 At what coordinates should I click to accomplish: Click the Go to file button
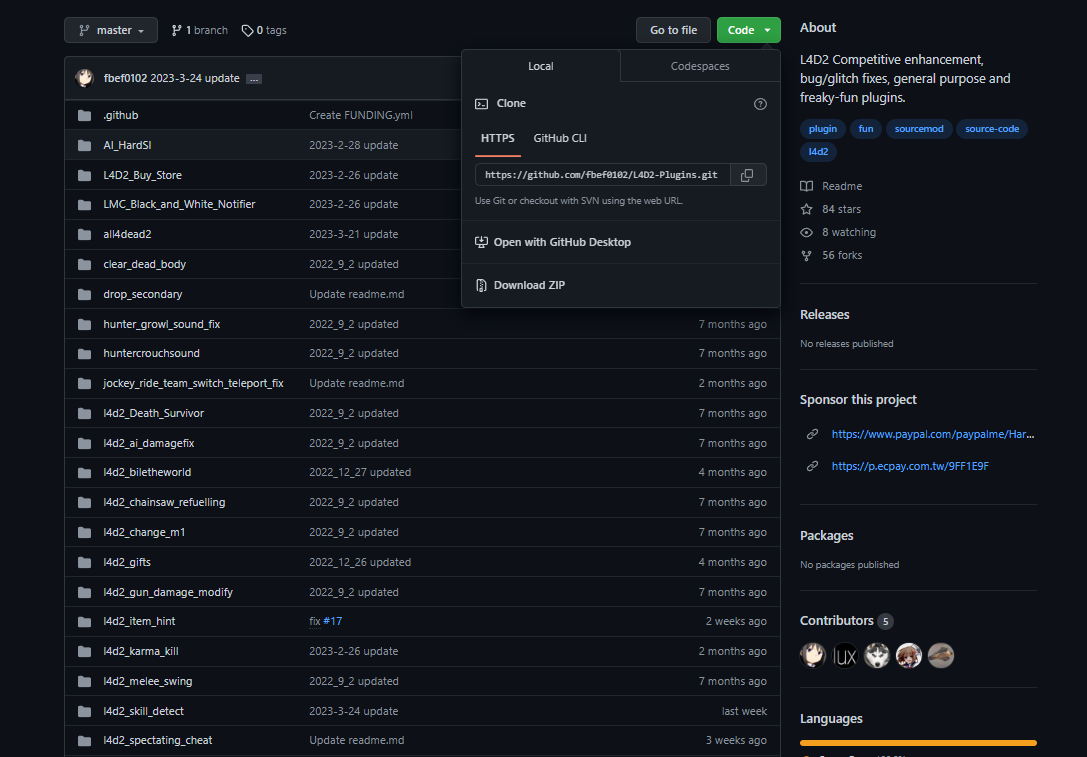(x=673, y=30)
